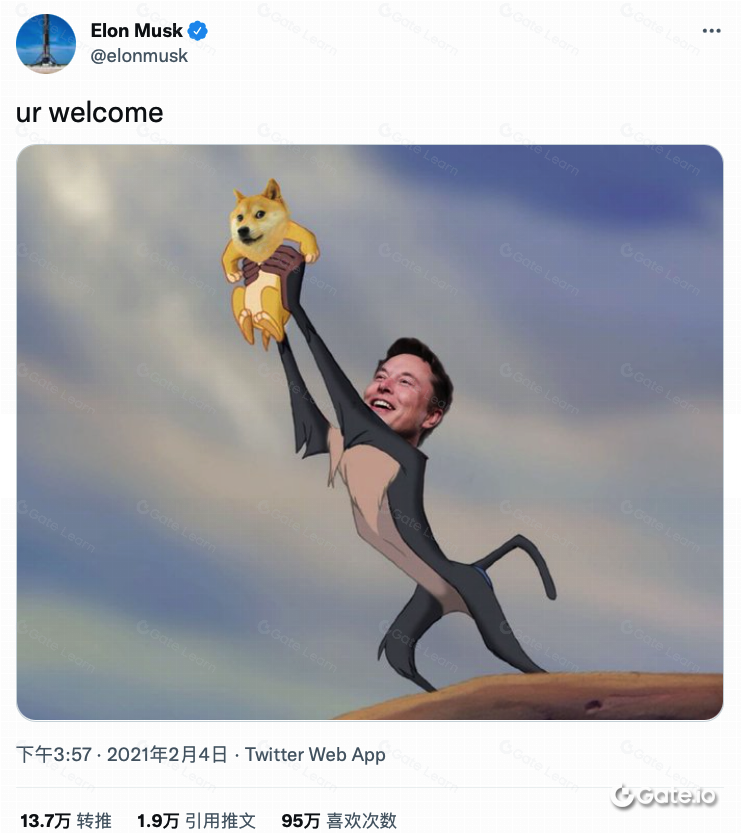Click the 下午3:57 timestamp
Screen dimensions: 741x834
click(54, 754)
